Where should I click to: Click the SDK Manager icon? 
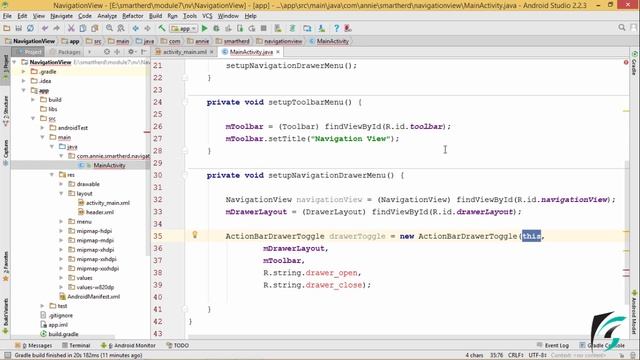tap(322, 28)
